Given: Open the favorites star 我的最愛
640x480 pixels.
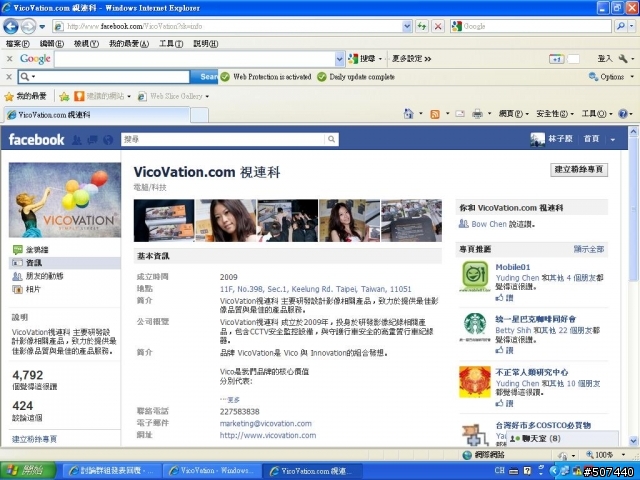Looking at the screenshot, I should point(26,96).
